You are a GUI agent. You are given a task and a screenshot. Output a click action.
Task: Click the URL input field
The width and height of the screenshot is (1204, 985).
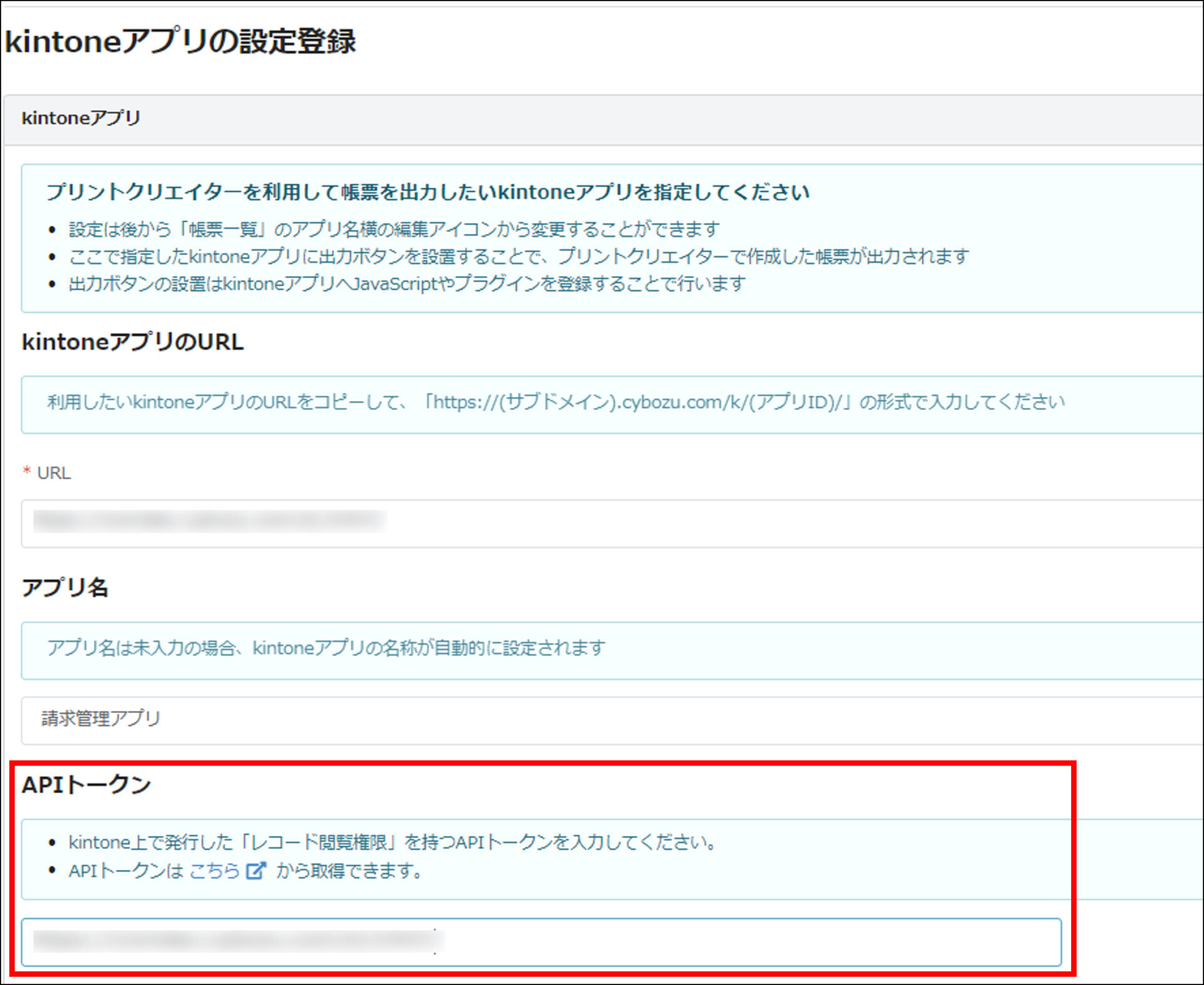(611, 524)
